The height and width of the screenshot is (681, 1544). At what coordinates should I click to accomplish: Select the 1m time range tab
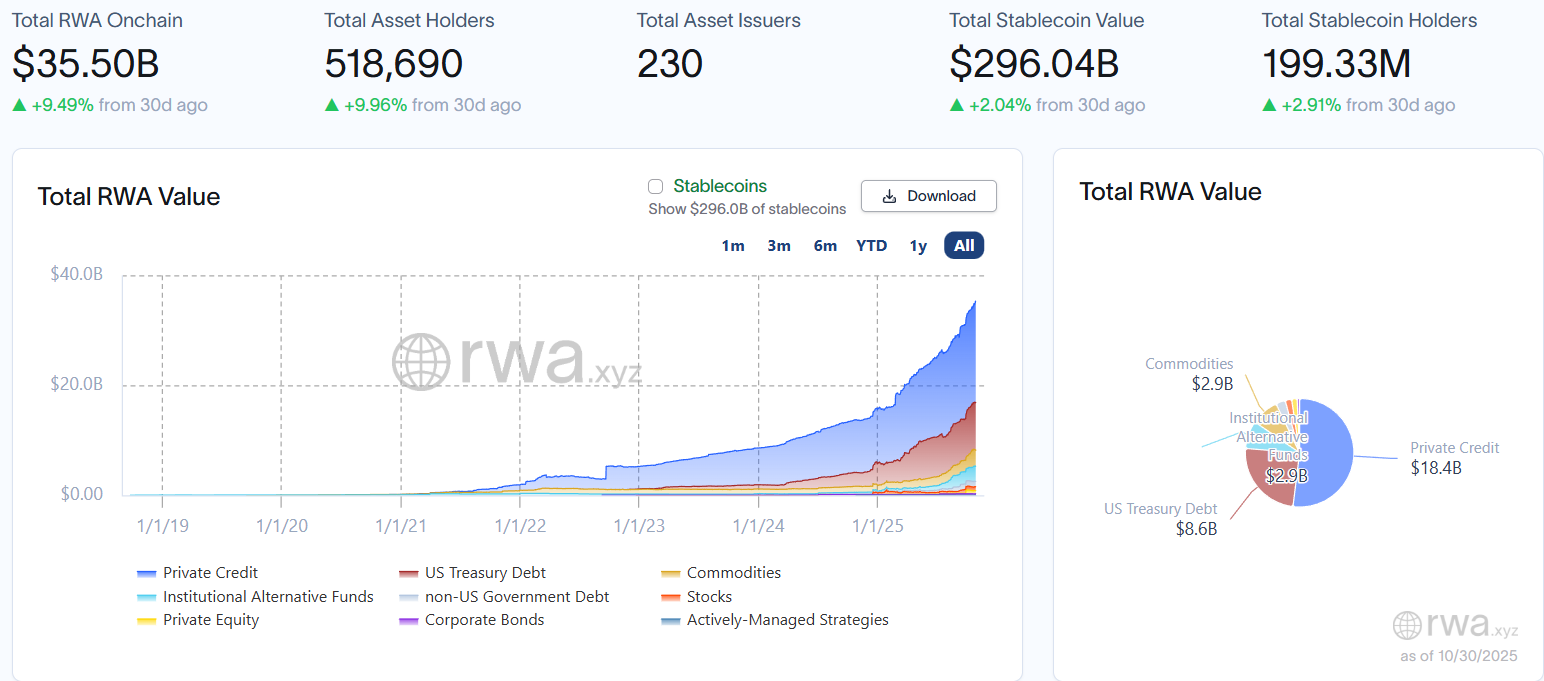click(x=733, y=245)
